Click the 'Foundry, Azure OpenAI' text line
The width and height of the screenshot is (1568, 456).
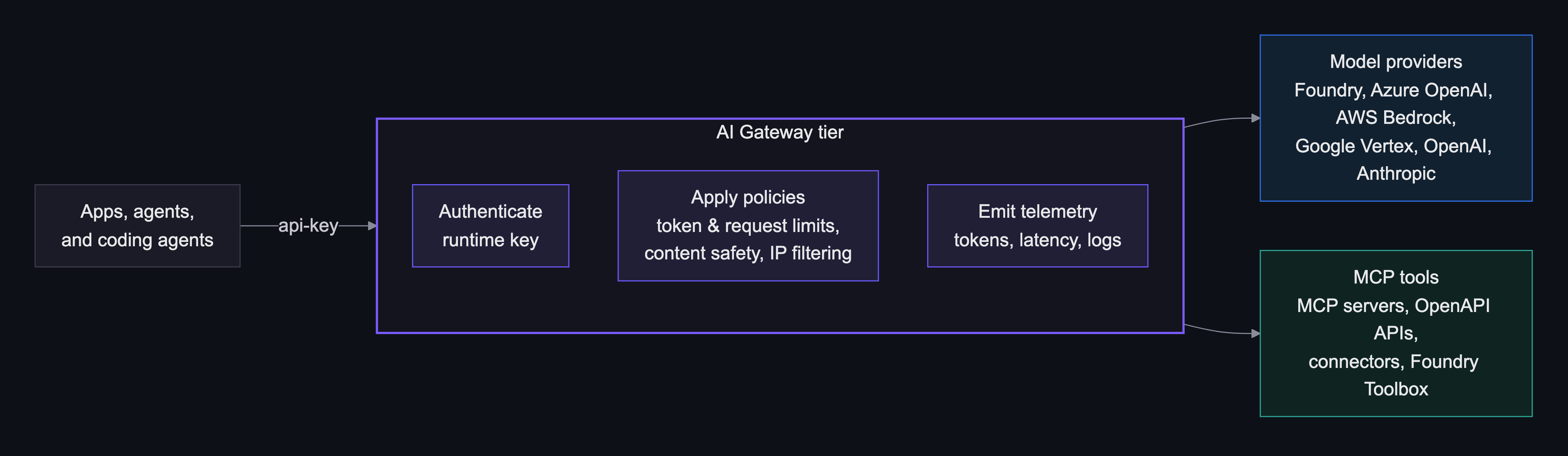click(x=1393, y=90)
